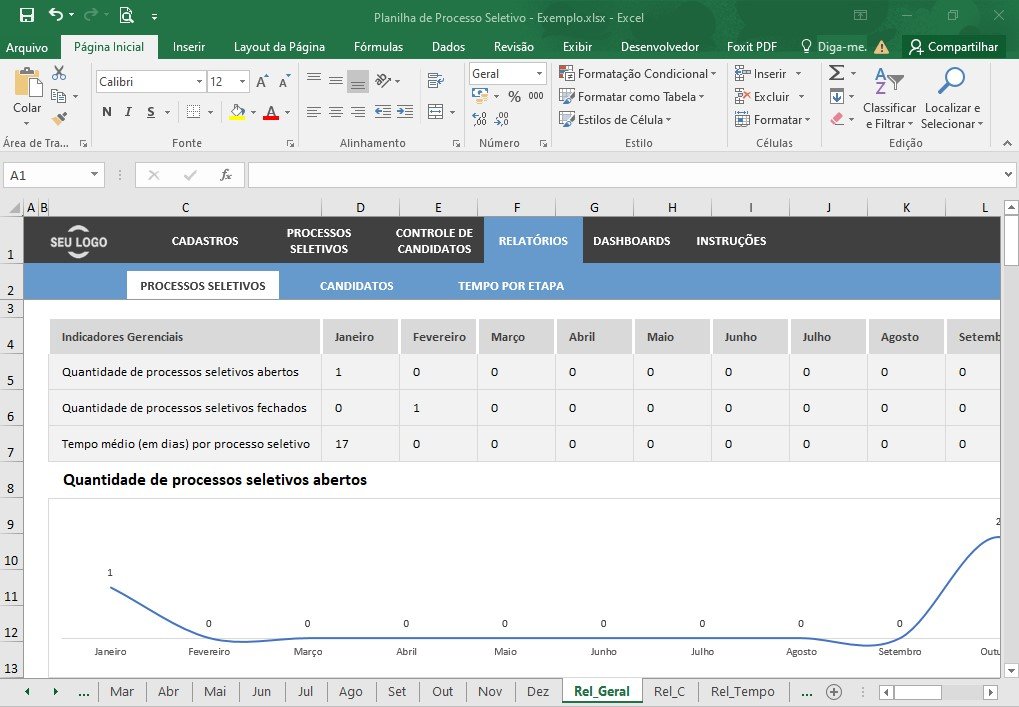Open the font color dropdown arrow
This screenshot has width=1019, height=707.
point(287,112)
